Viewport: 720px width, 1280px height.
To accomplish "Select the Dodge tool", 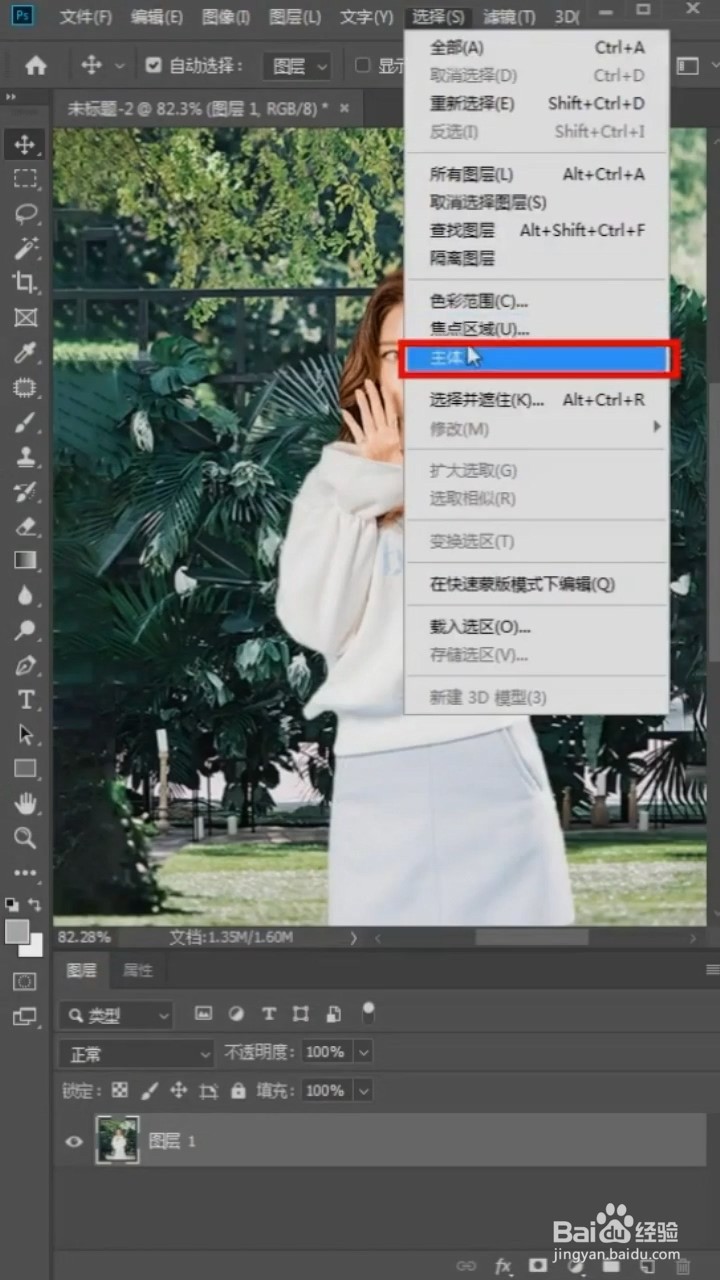I will pyautogui.click(x=25, y=630).
